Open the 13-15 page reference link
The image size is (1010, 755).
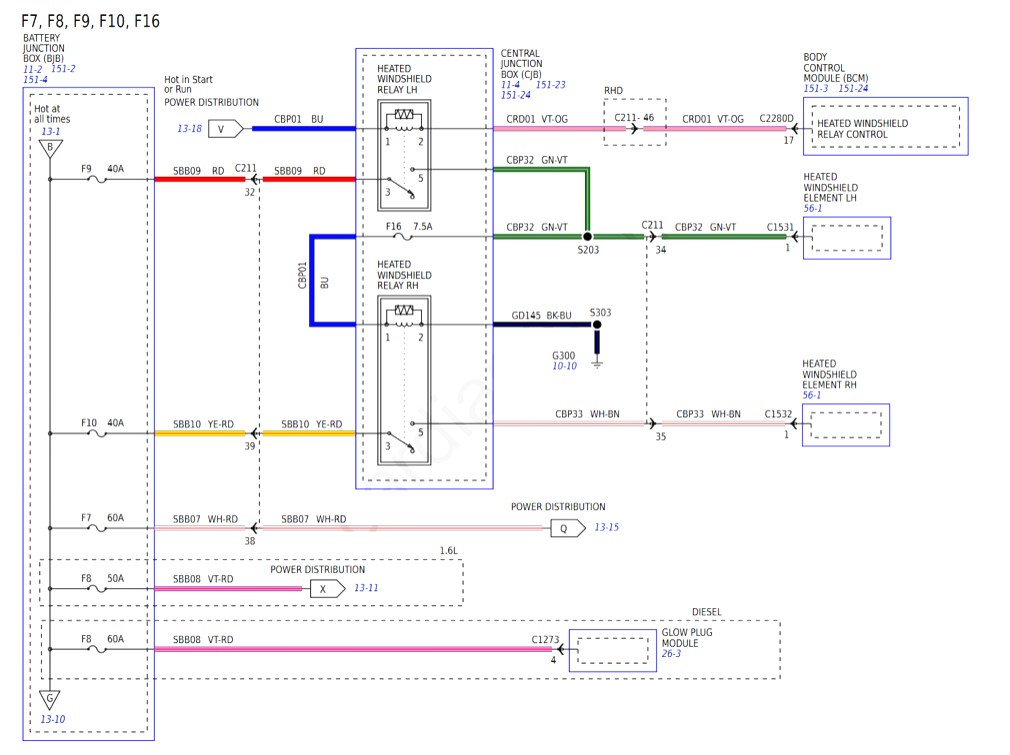[x=607, y=527]
